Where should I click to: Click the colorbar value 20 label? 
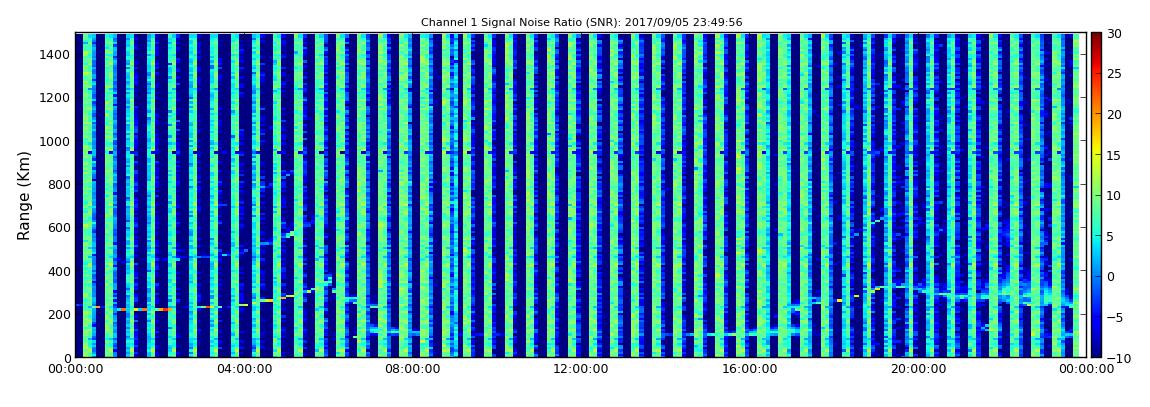pyautogui.click(x=1115, y=114)
